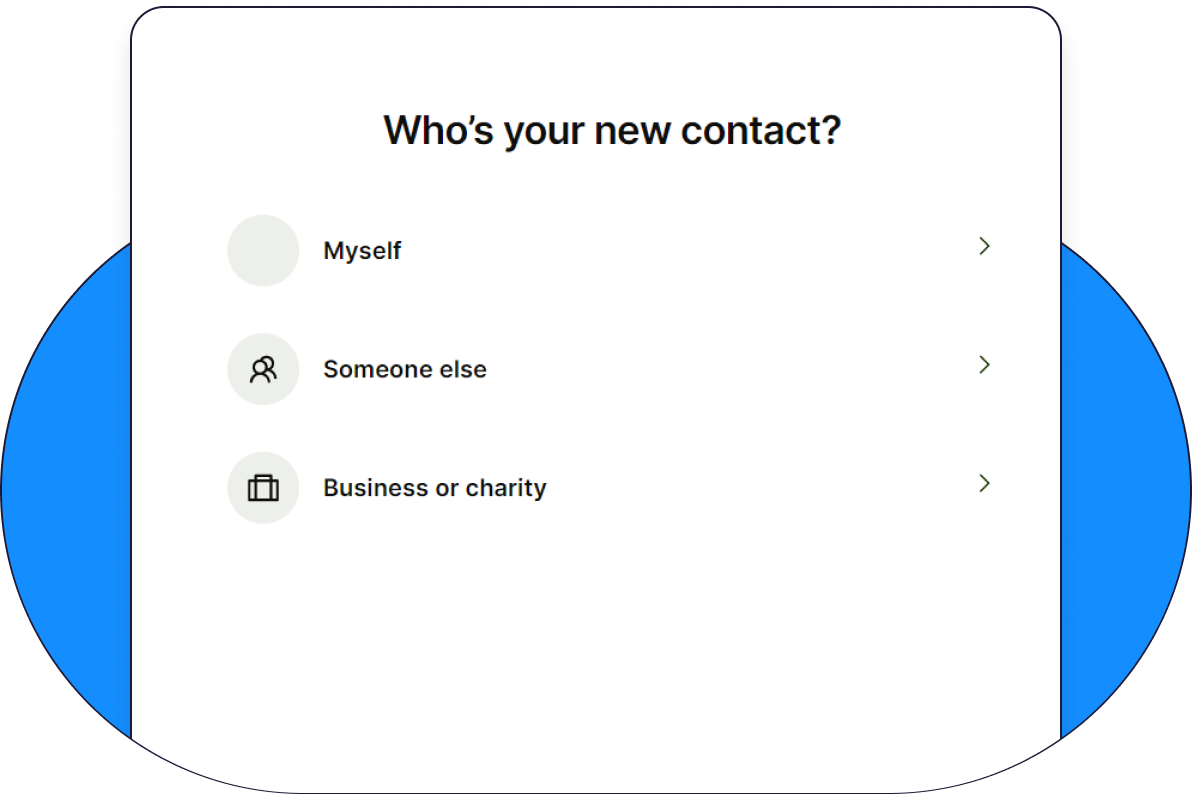
Task: Choose the "Someone else" text label
Action: pyautogui.click(x=405, y=370)
